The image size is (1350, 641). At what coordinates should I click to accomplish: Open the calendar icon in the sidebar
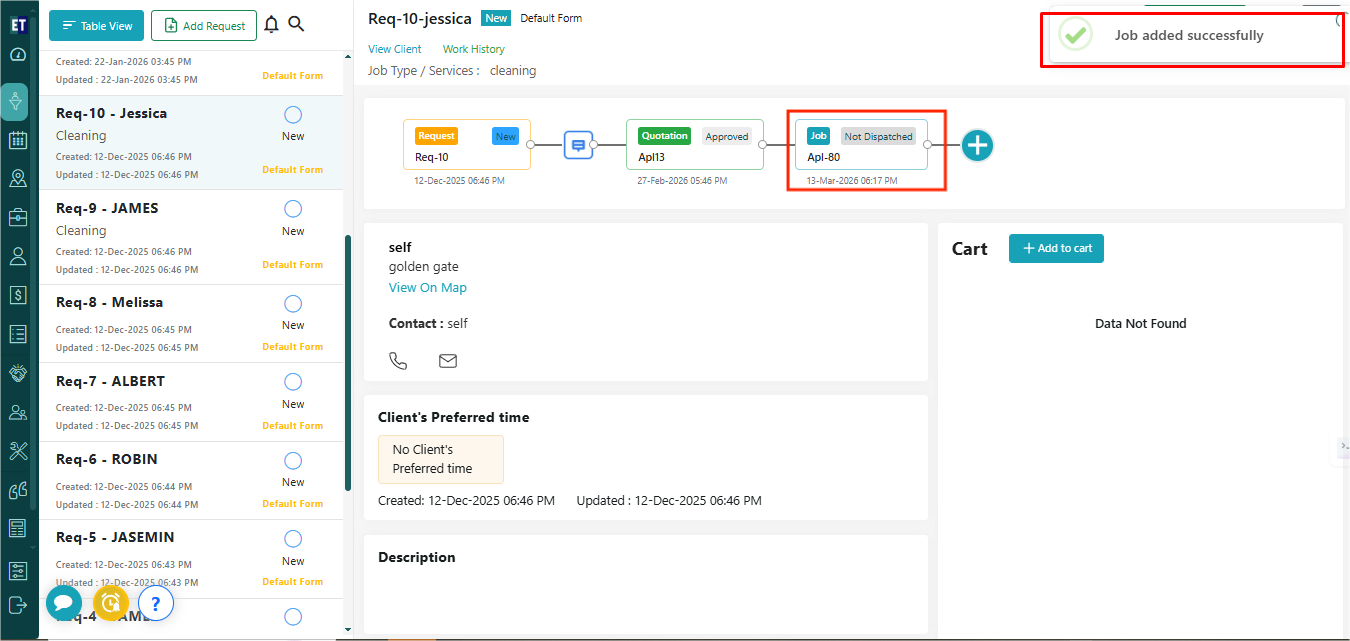[18, 140]
